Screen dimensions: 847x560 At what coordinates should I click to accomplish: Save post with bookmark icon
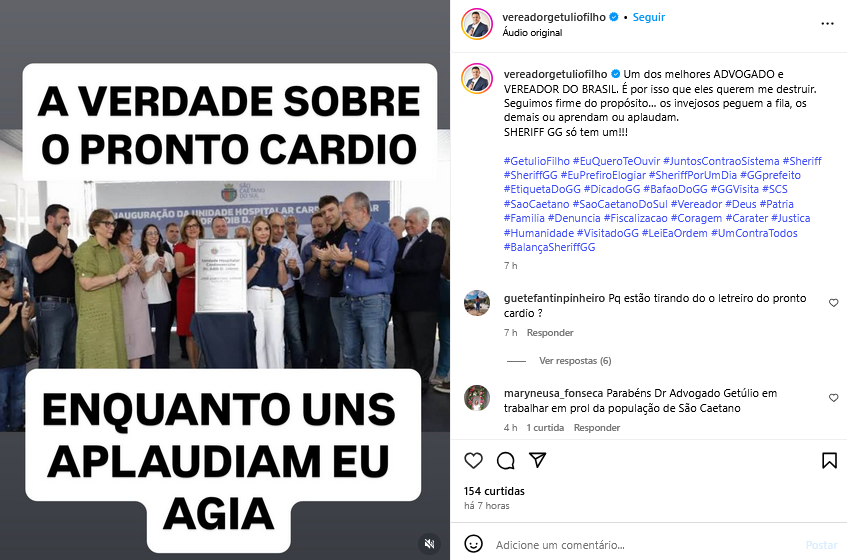coord(829,460)
